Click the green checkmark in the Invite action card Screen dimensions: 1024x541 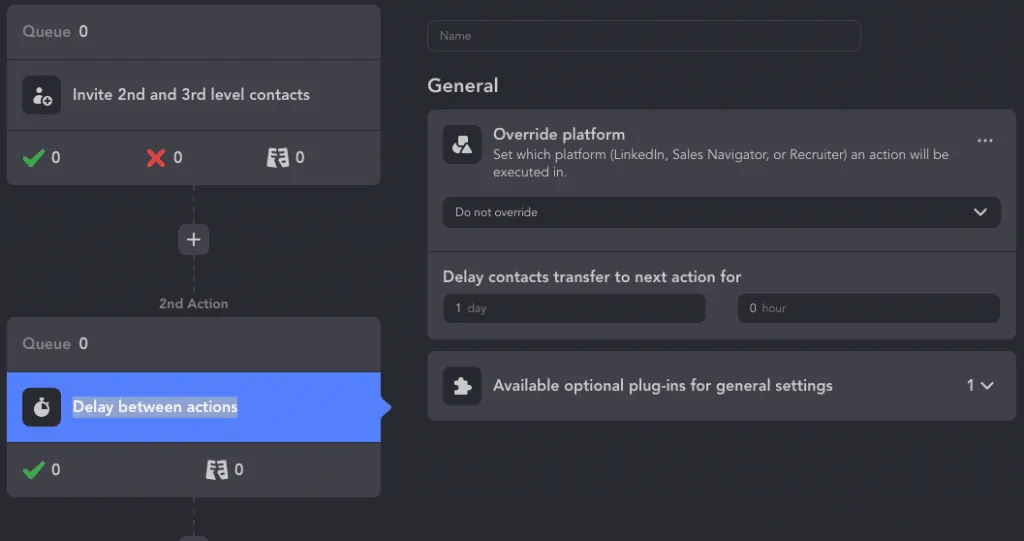pyautogui.click(x=33, y=157)
